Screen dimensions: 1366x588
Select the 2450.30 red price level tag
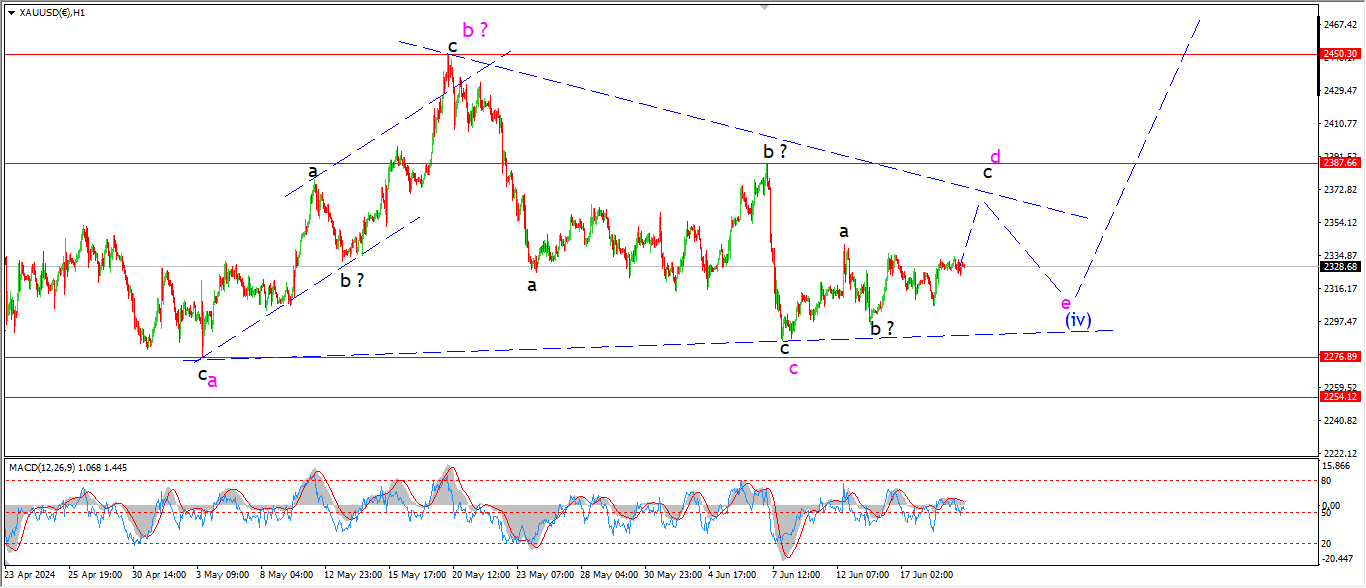1340,54
